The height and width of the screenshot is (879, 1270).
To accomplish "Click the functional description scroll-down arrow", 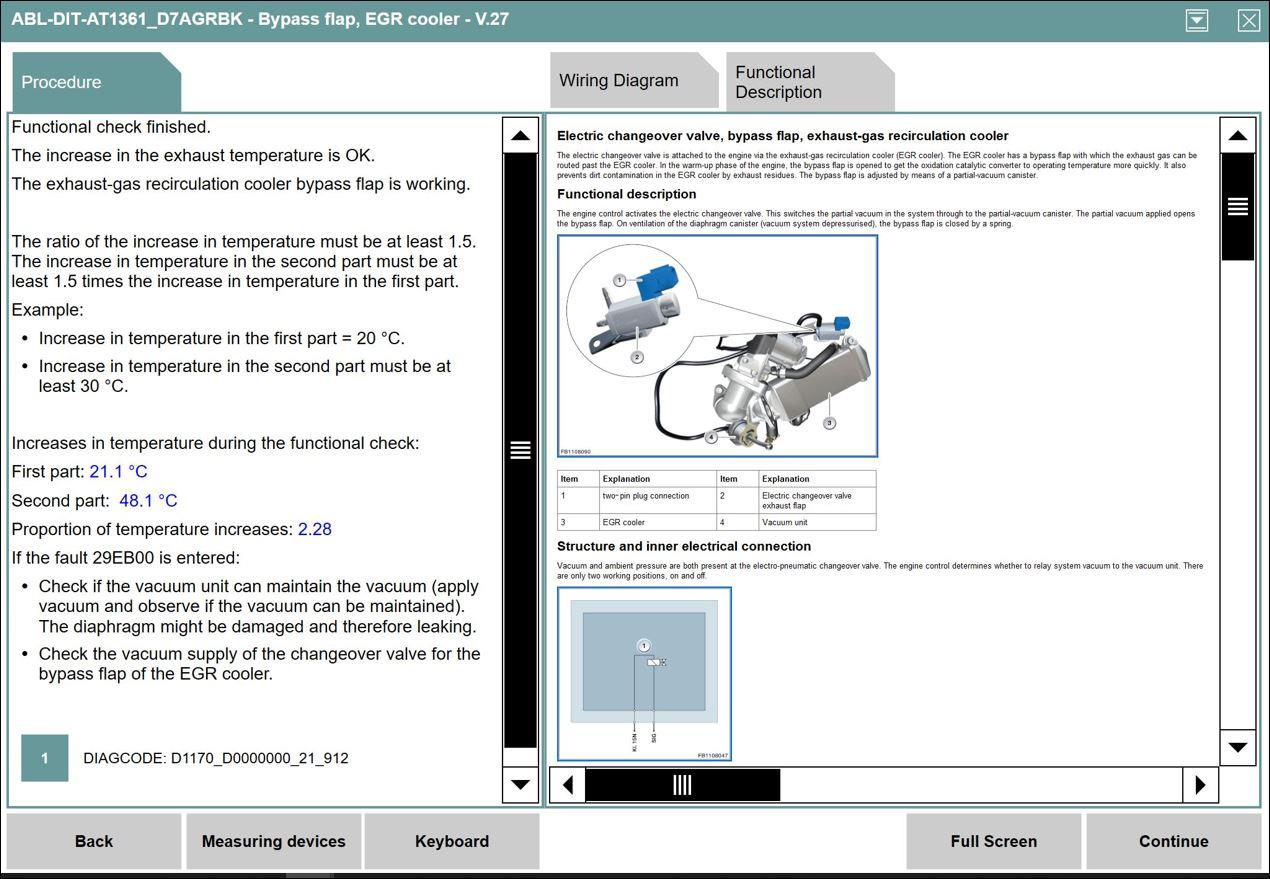I will pyautogui.click(x=1237, y=747).
